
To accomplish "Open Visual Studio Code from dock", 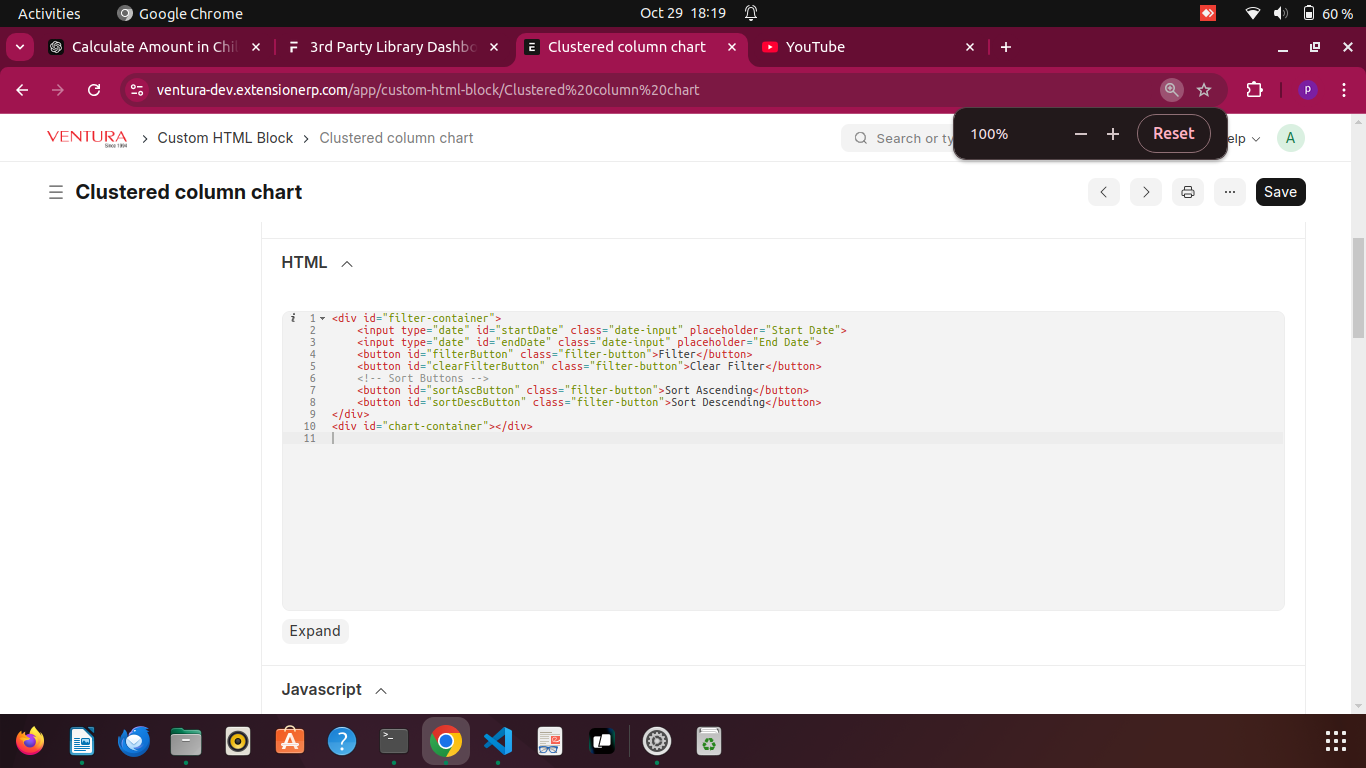I will click(498, 741).
